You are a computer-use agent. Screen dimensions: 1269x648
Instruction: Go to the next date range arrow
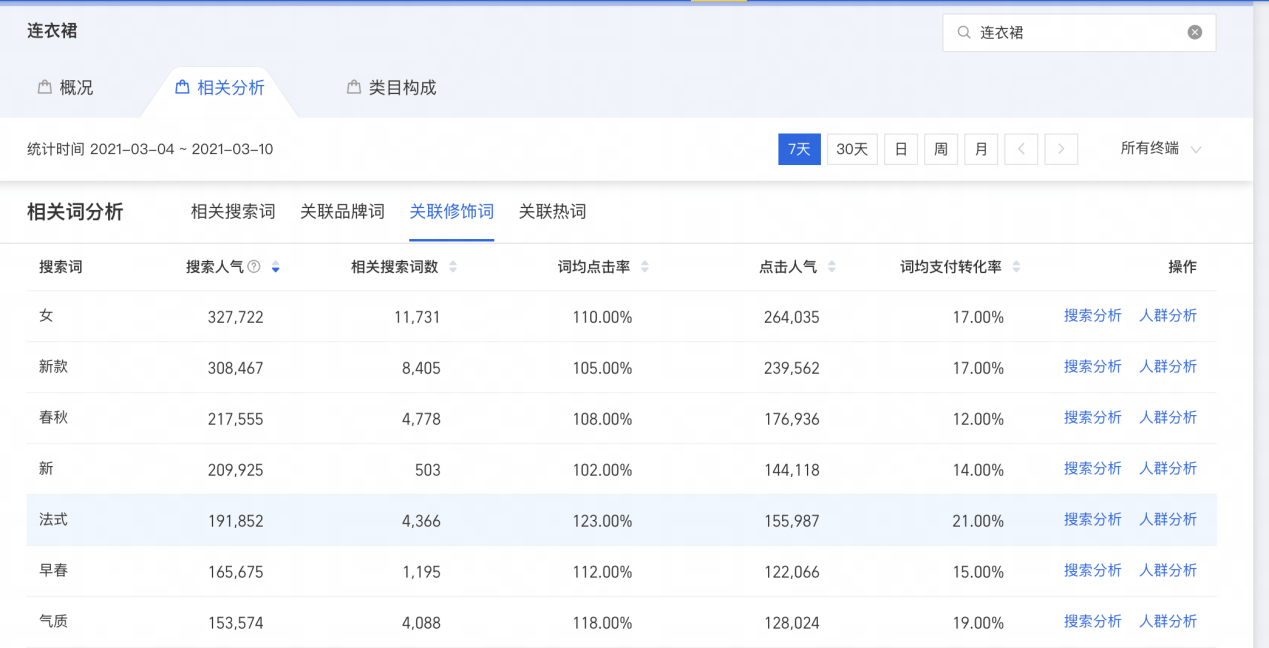[1061, 149]
